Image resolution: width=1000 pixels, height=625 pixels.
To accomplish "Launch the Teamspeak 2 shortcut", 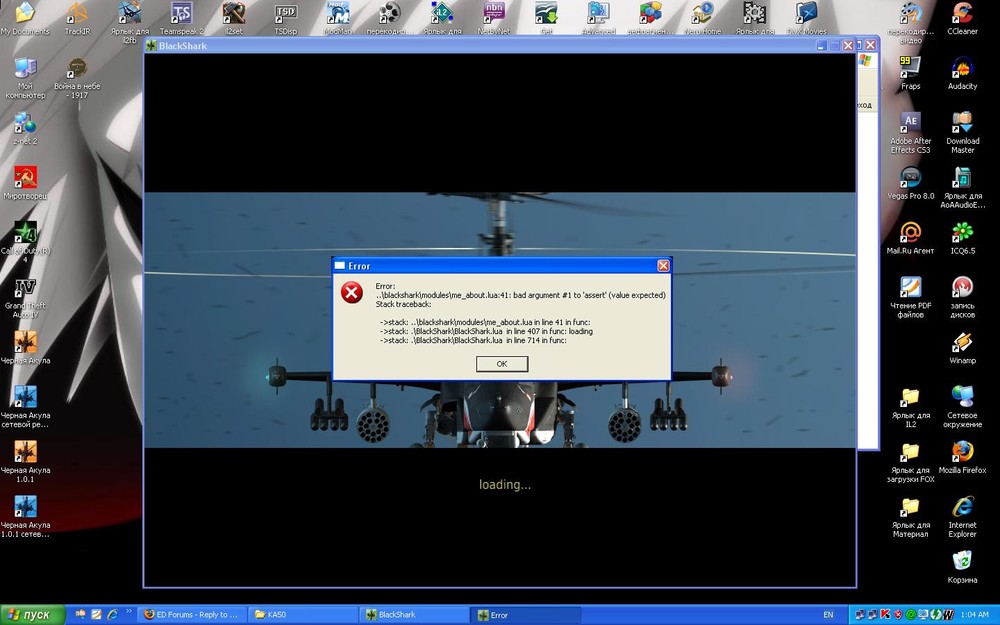I will pyautogui.click(x=182, y=18).
